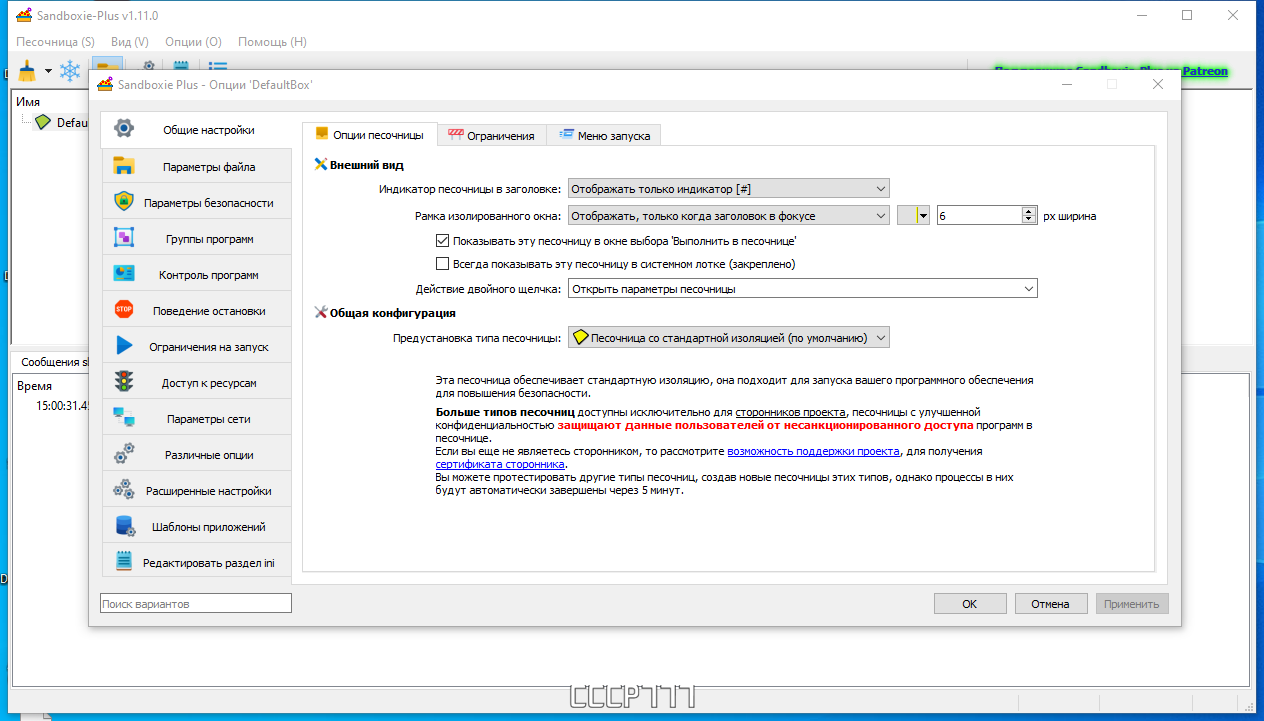
Task: Click the Поиск вариантов search field
Action: click(196, 604)
